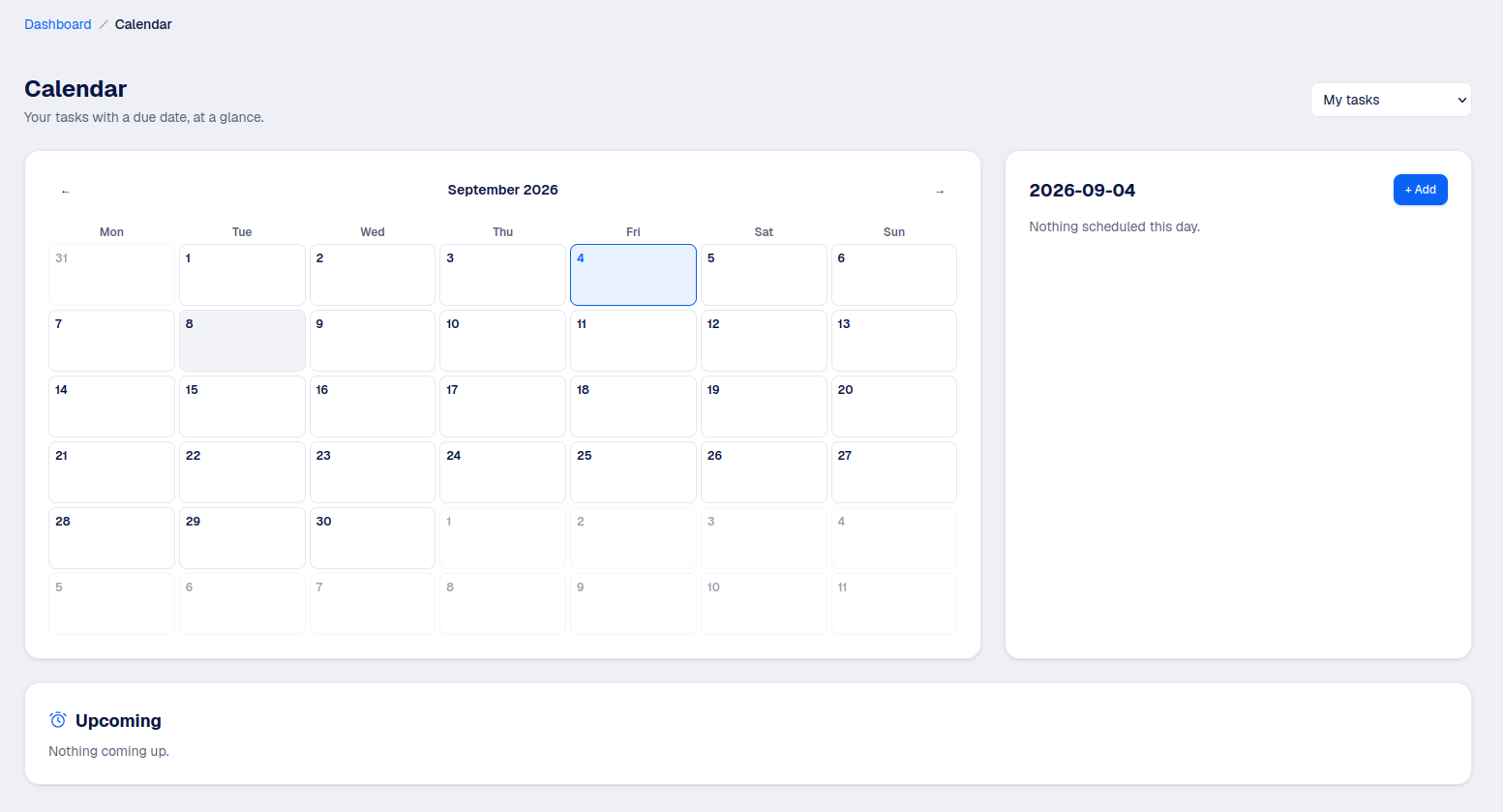Pick September 15 in the calendar

click(242, 406)
